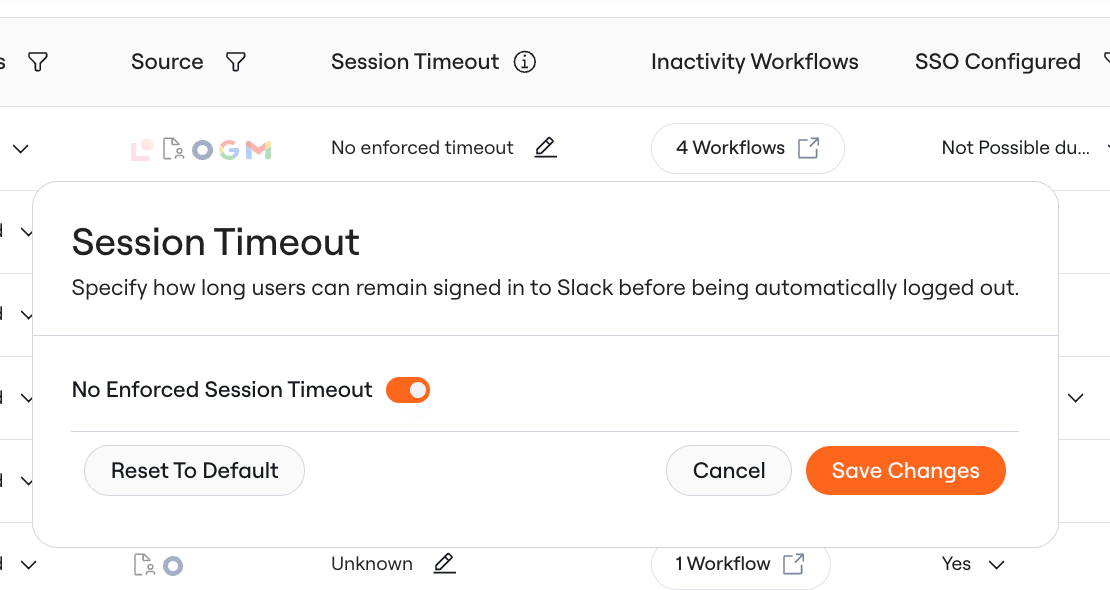The width and height of the screenshot is (1110, 590).
Task: Click the Save Changes button
Action: [x=905, y=470]
